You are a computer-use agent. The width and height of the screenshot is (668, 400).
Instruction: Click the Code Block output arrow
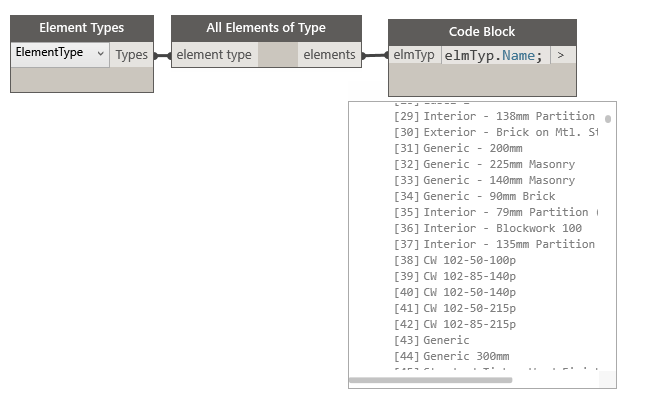(561, 55)
